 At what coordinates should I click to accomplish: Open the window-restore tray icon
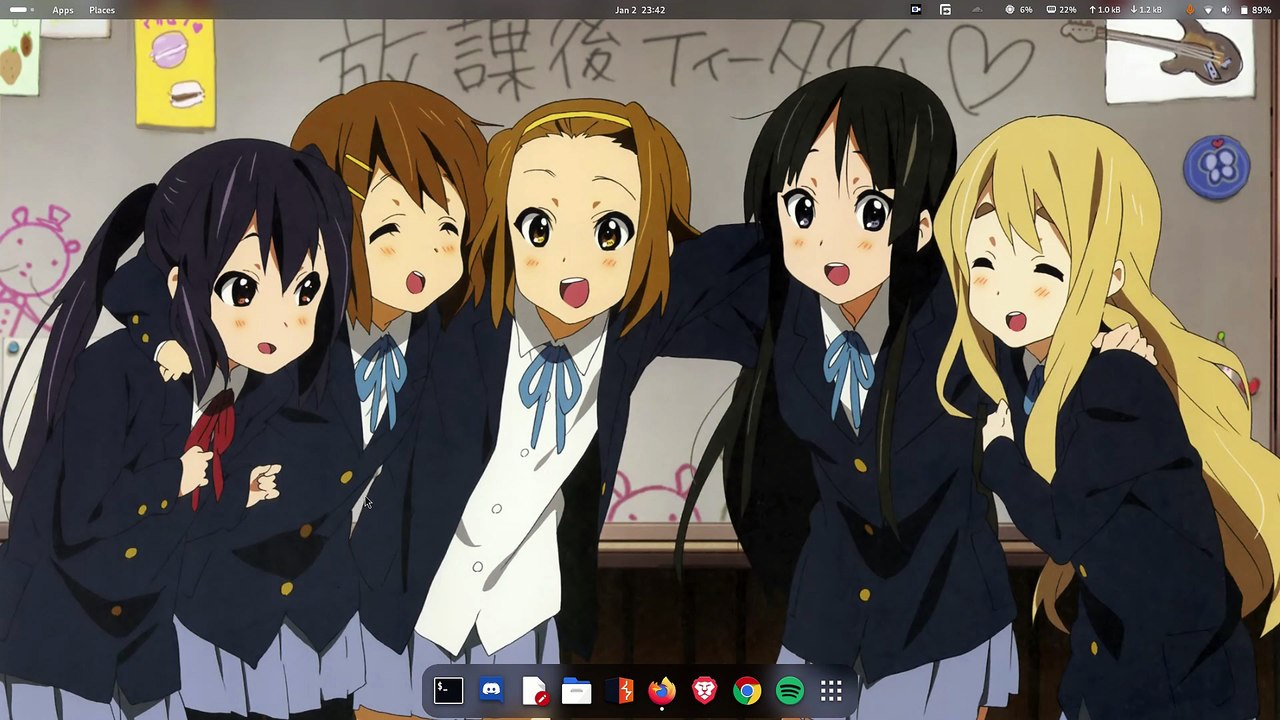(x=946, y=10)
